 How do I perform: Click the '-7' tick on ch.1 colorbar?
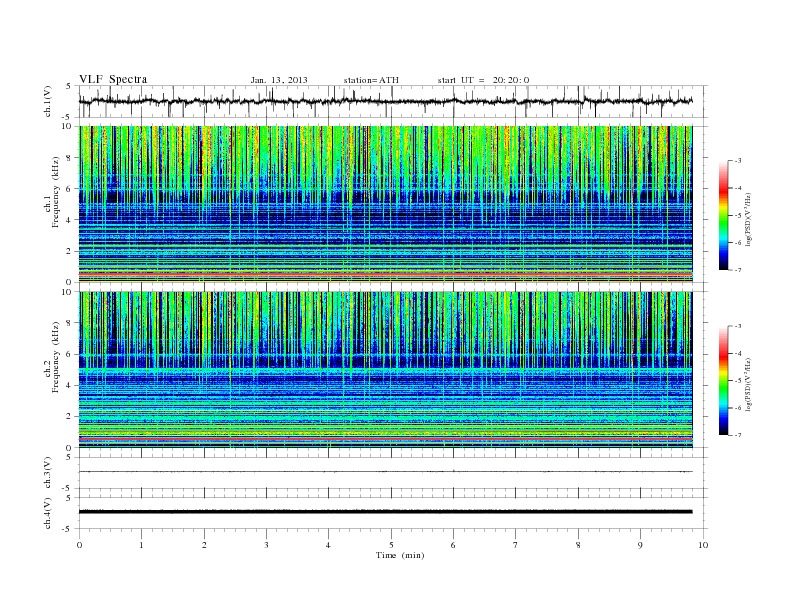[738, 270]
